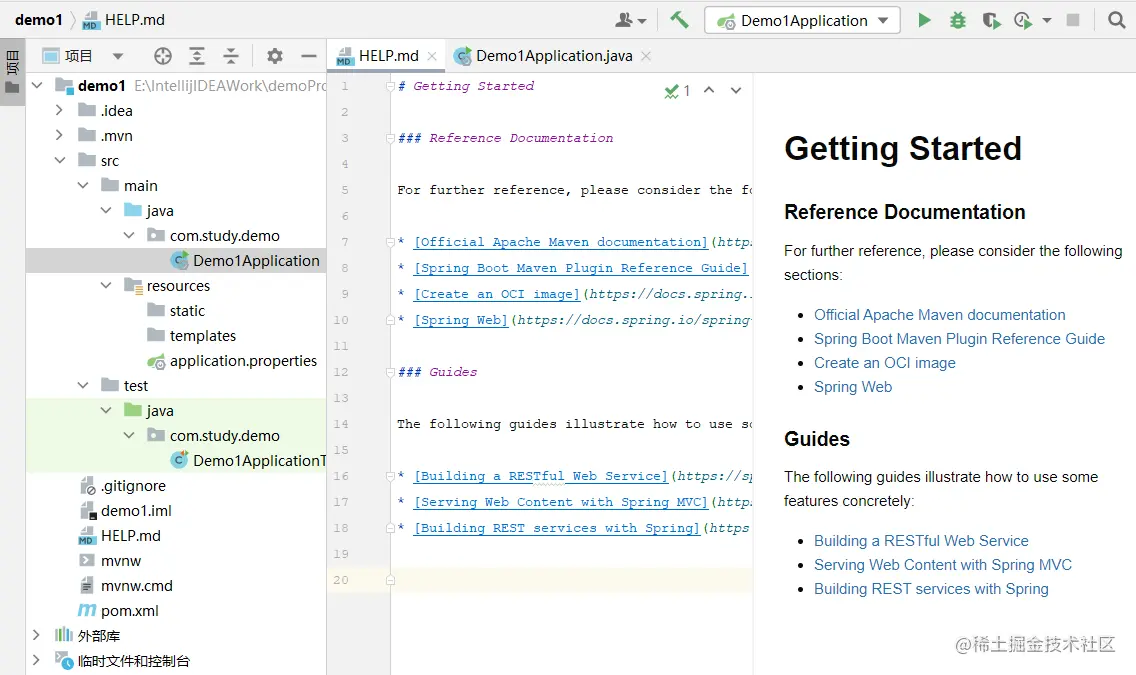Open Building a RESTful Web Service link
The width and height of the screenshot is (1136, 675).
point(921,541)
